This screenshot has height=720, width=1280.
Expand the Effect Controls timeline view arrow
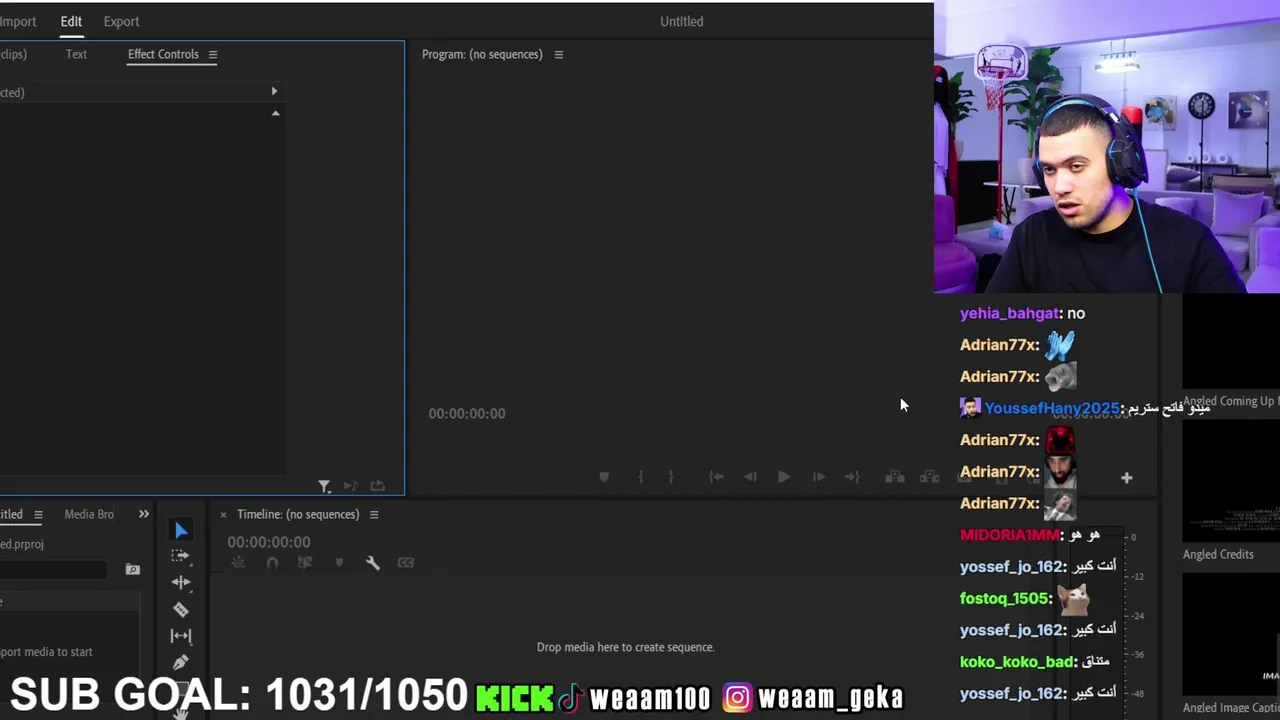(x=274, y=91)
